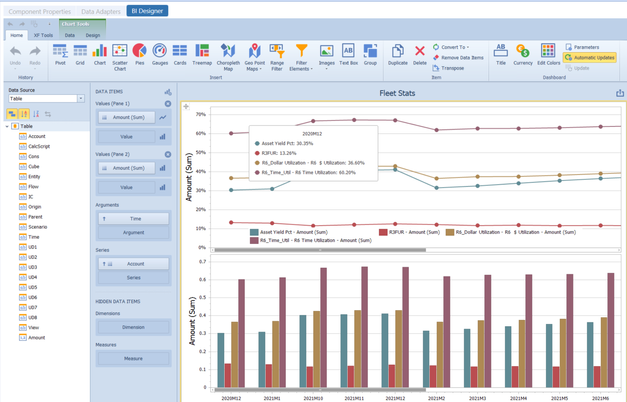This screenshot has height=402, width=627.
Task: Open data items settings icon
Action: (x=168, y=92)
